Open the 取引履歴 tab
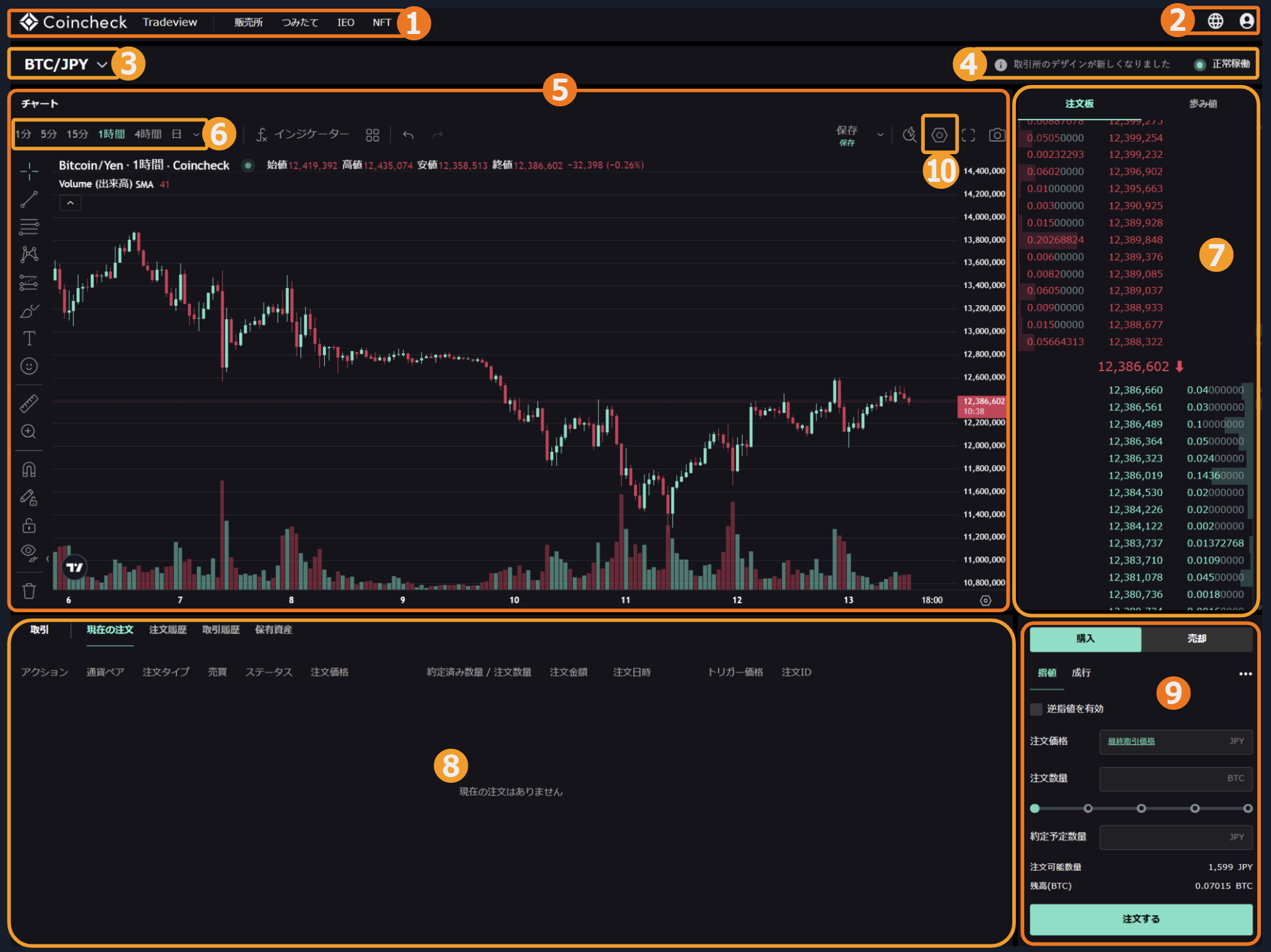Viewport: 1271px width, 952px height. coord(220,630)
